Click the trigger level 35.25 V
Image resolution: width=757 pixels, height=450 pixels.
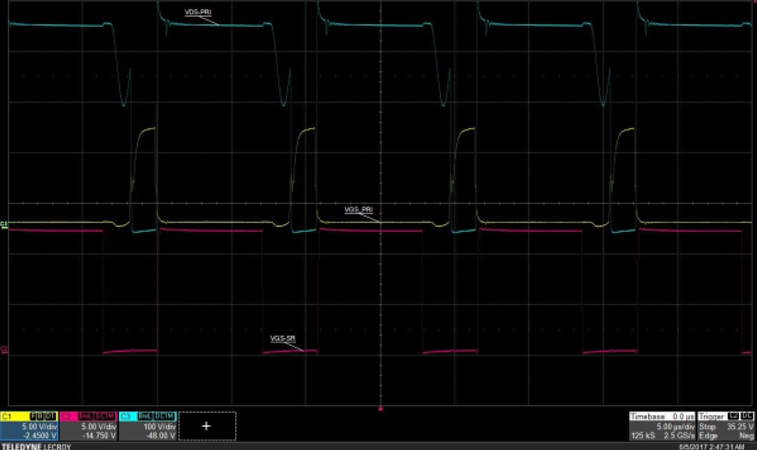(740, 427)
